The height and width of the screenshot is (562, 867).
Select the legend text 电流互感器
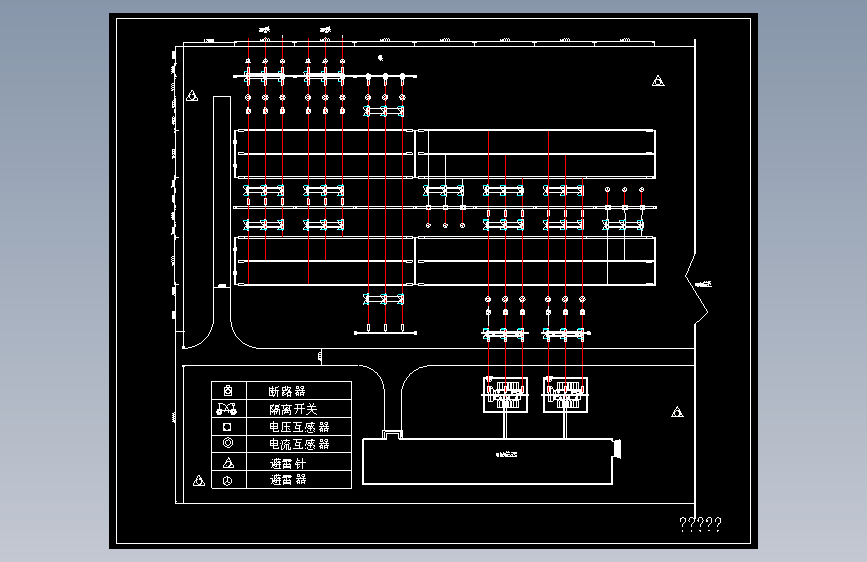point(299,444)
